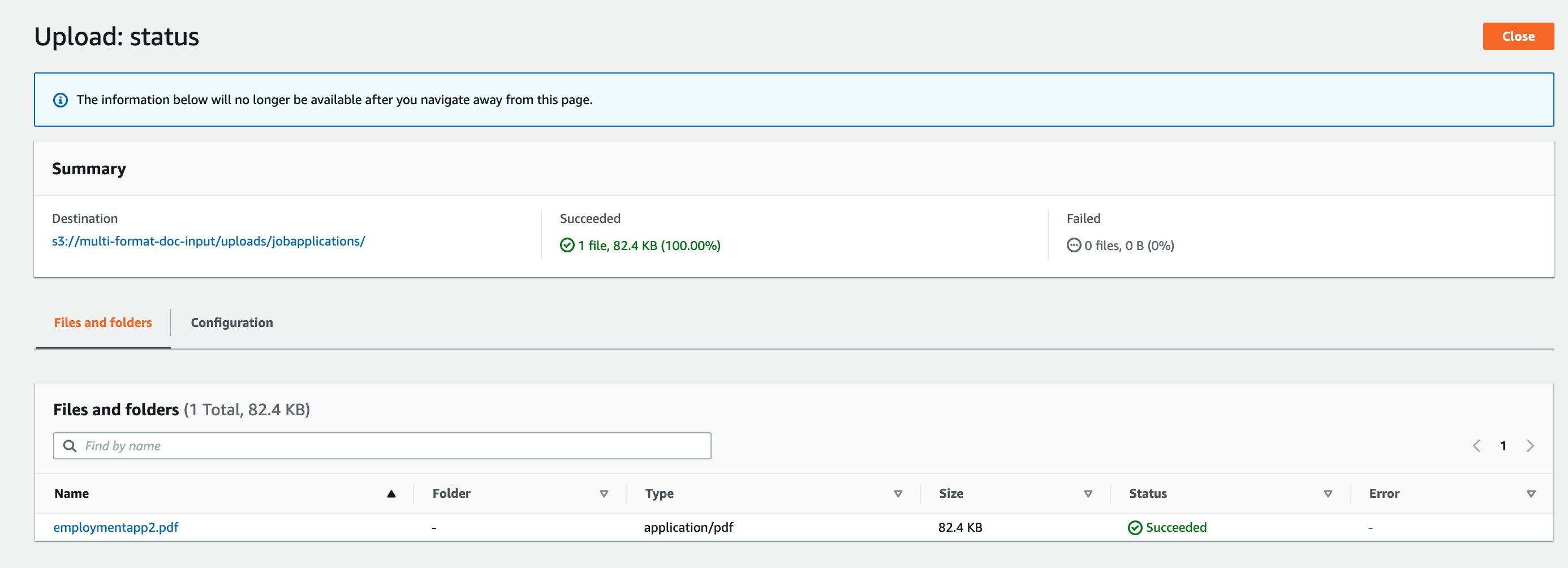
Task: Open the employmentapp2.pdf file link
Action: click(115, 527)
